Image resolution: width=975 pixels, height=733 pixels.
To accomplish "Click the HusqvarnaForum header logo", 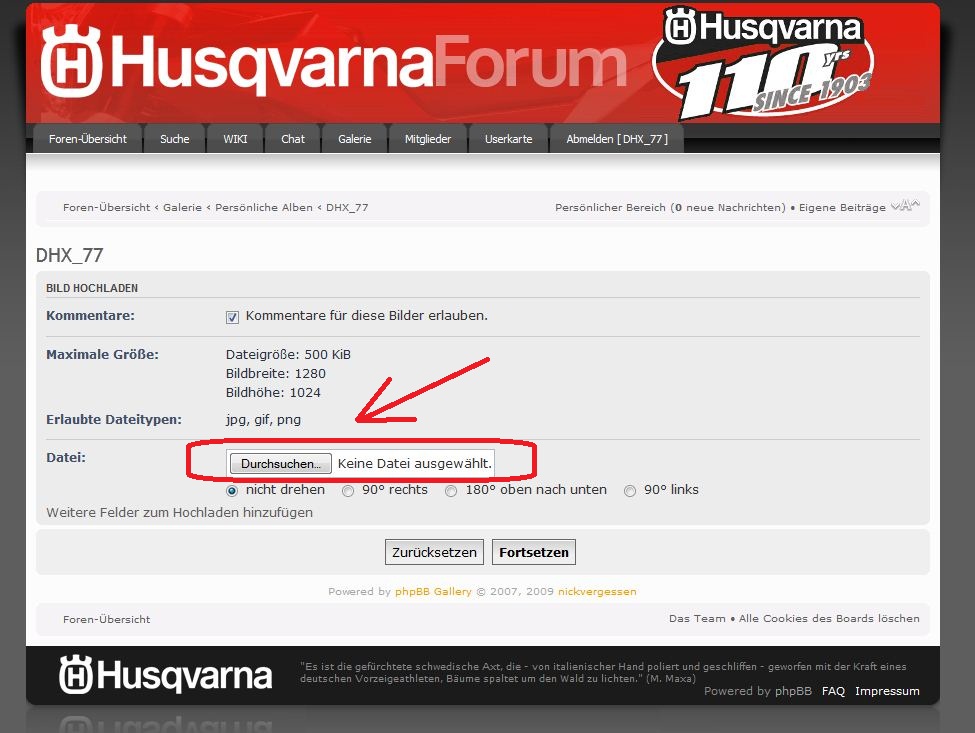I will pyautogui.click(x=333, y=62).
